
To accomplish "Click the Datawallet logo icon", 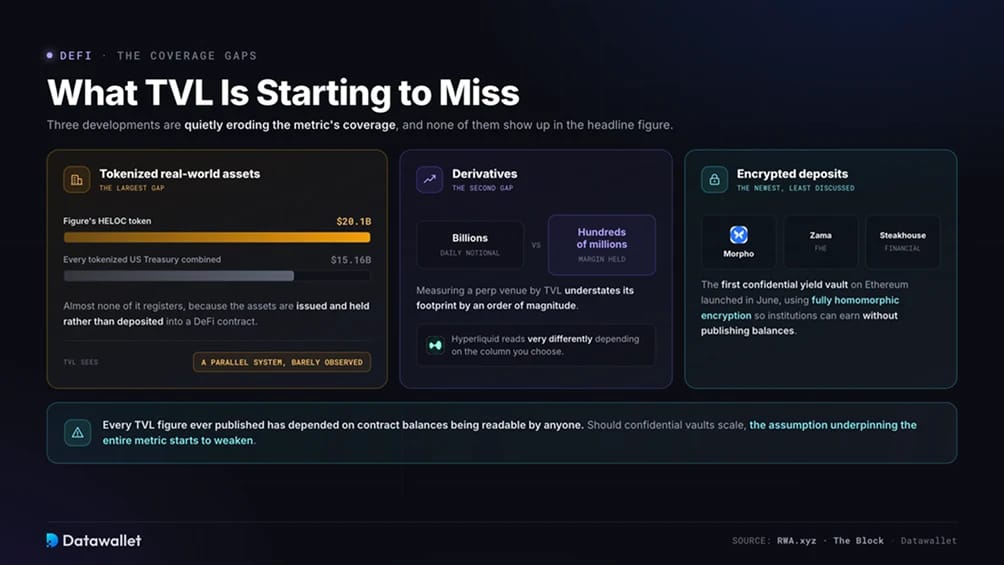I will [52, 540].
